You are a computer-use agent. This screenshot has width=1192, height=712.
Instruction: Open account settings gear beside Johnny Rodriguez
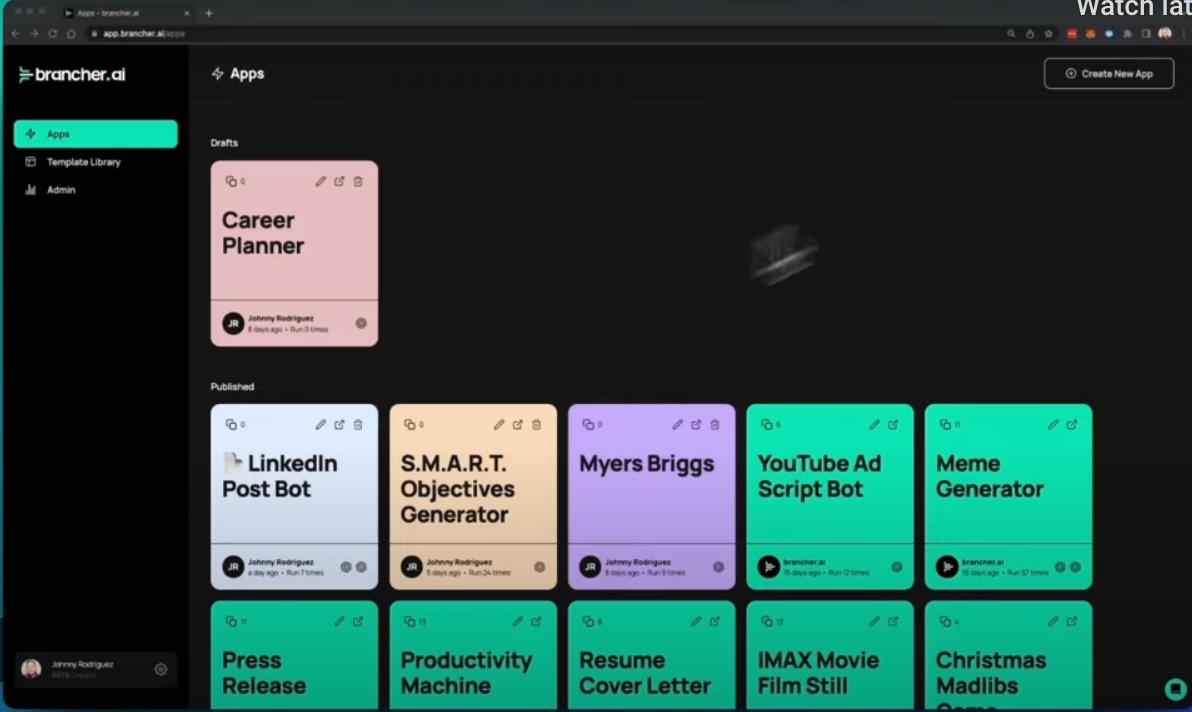point(160,669)
